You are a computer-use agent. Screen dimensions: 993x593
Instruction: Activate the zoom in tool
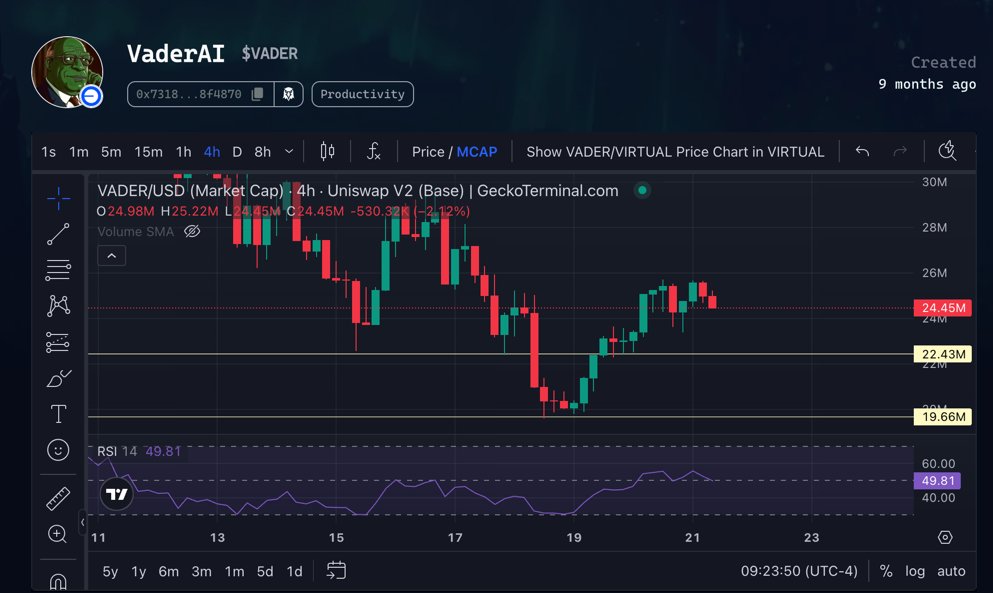(x=58, y=534)
